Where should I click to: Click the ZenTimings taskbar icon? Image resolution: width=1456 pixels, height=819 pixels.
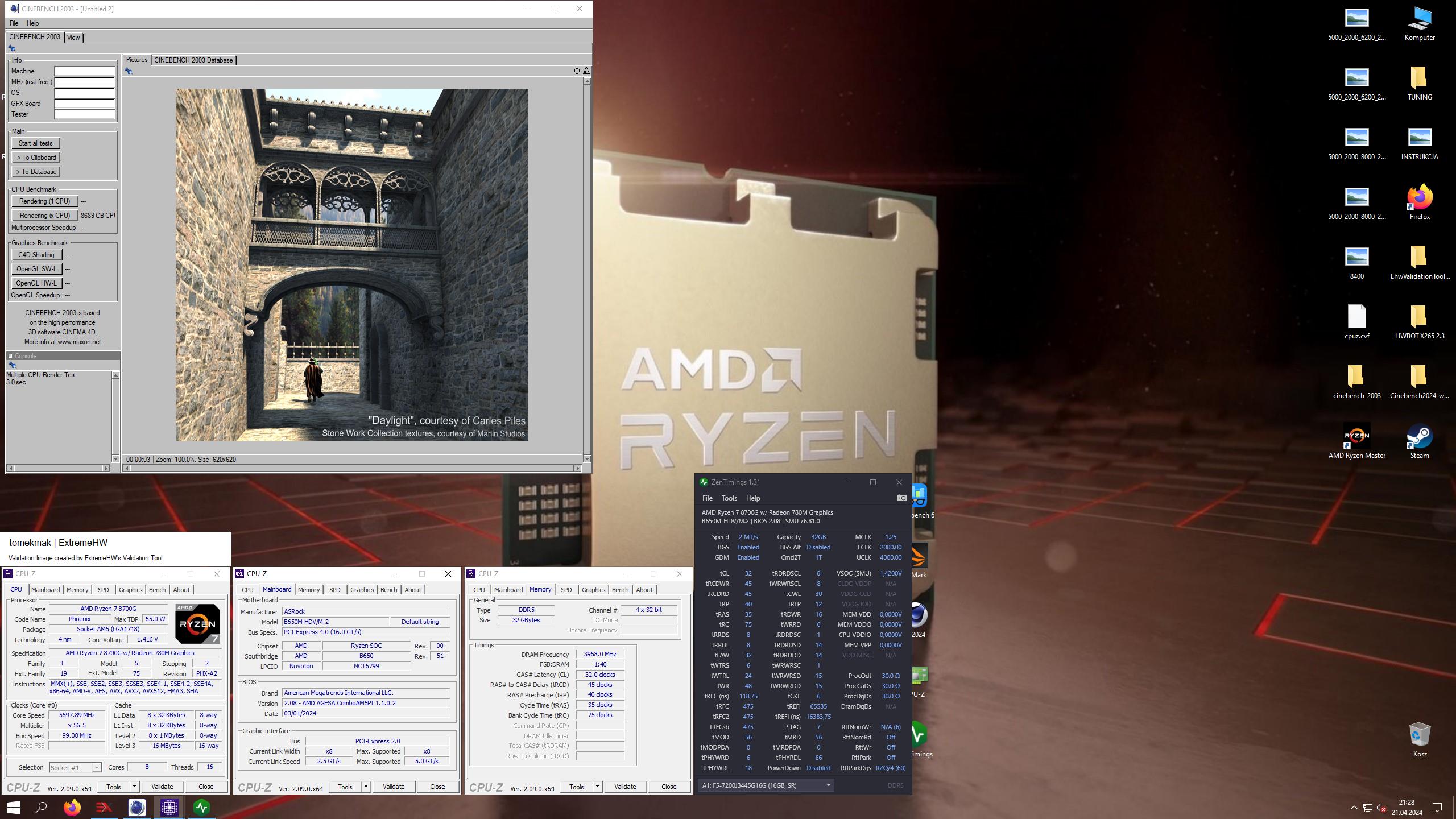pyautogui.click(x=202, y=807)
